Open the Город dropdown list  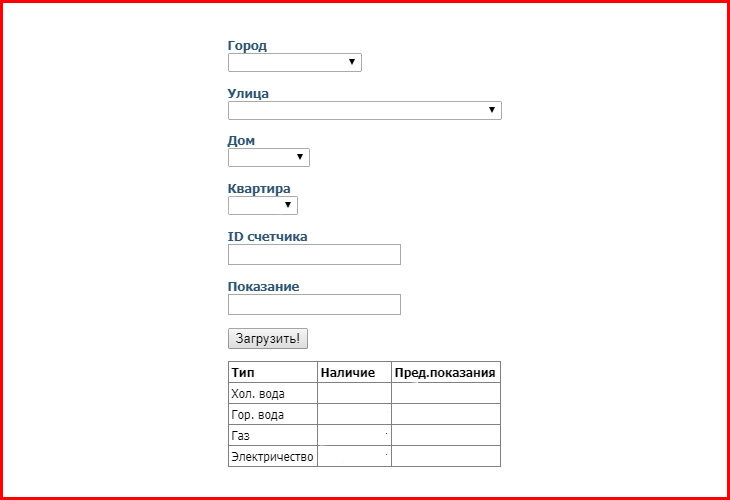pyautogui.click(x=295, y=62)
